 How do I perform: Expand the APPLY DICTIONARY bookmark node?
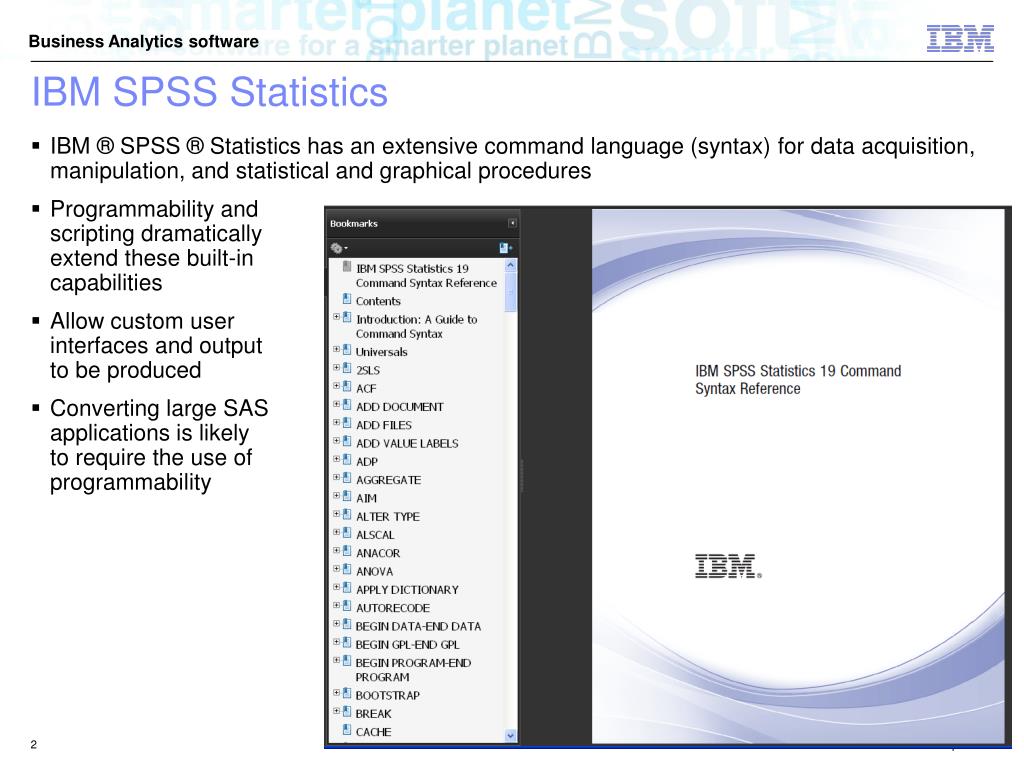coord(336,587)
